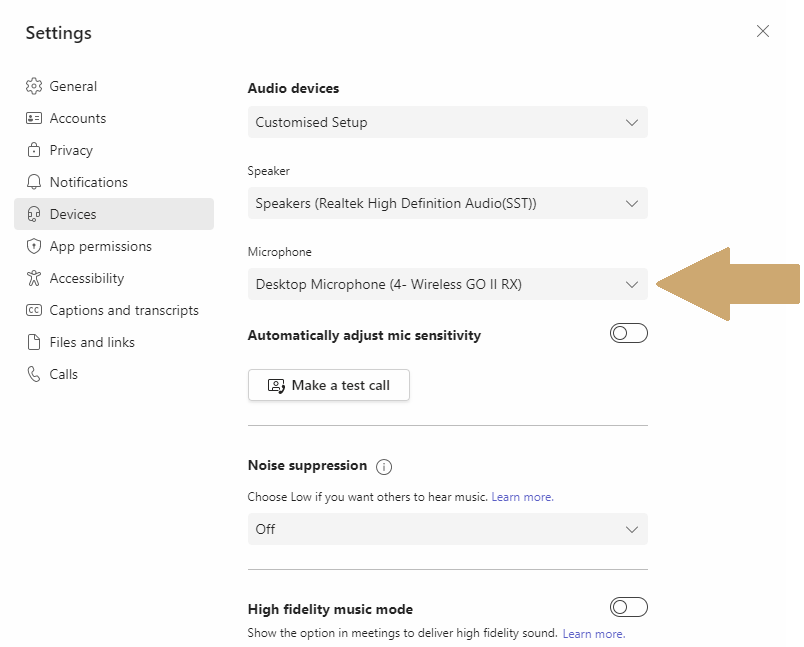The height and width of the screenshot is (647, 804).
Task: Open Learn more link for high fidelity
Action: 594,634
